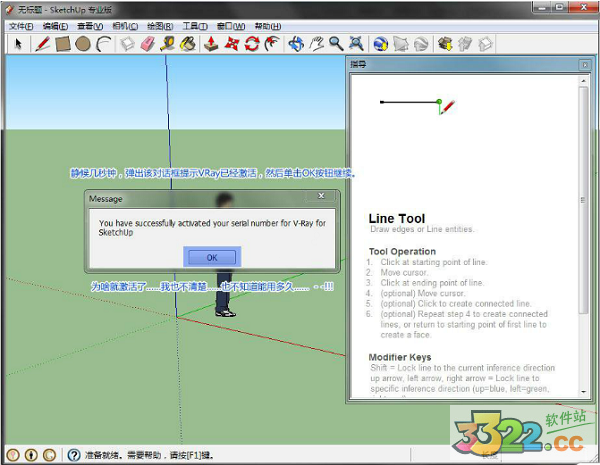Close the Instructor panel
The height and width of the screenshot is (465, 600).
click(585, 65)
